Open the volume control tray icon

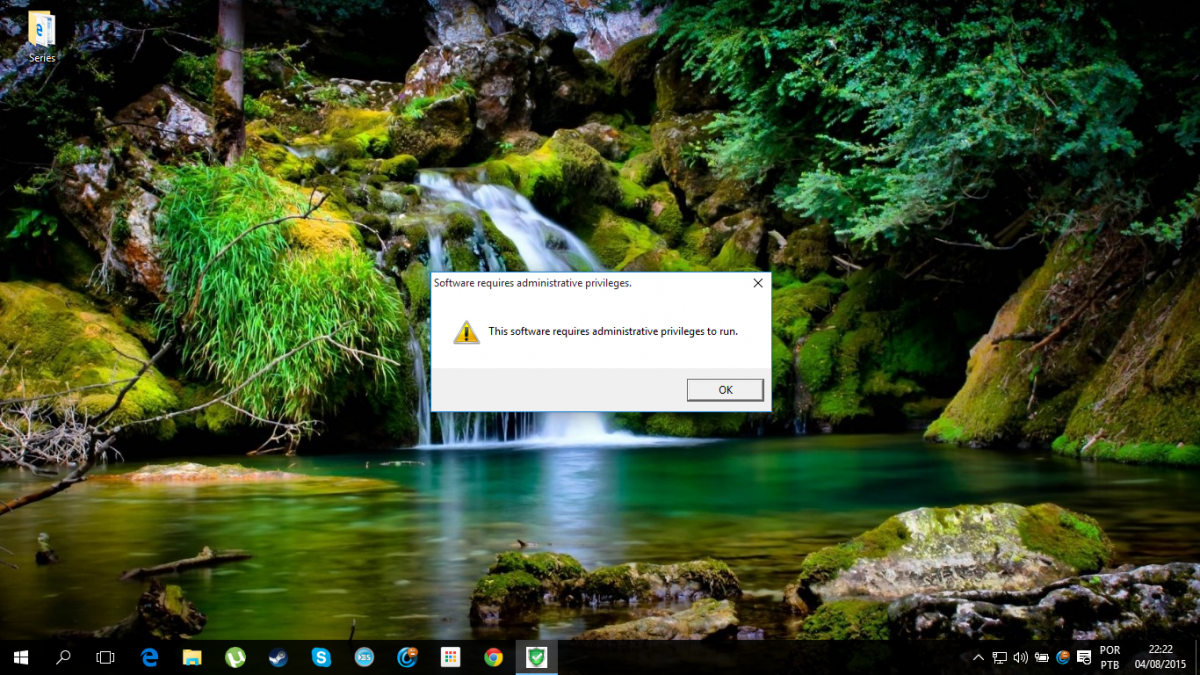point(1020,658)
